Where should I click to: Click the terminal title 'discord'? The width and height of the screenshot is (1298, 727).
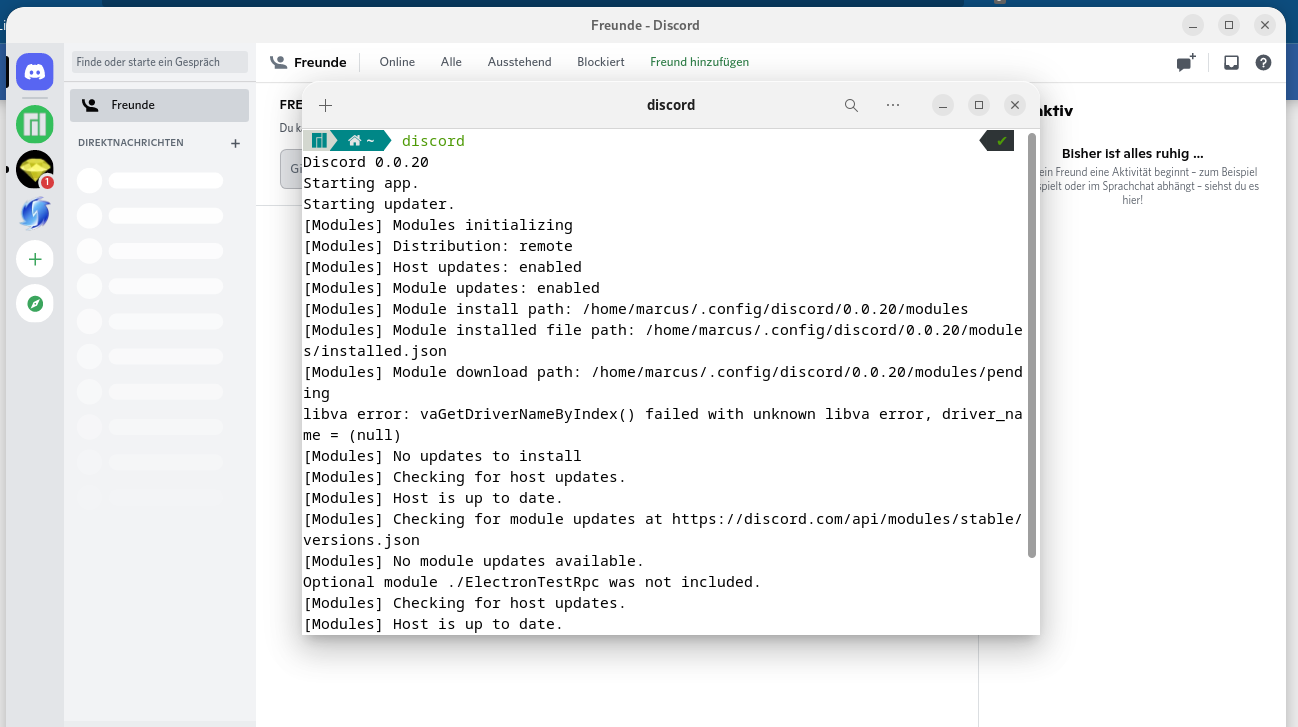click(x=671, y=105)
